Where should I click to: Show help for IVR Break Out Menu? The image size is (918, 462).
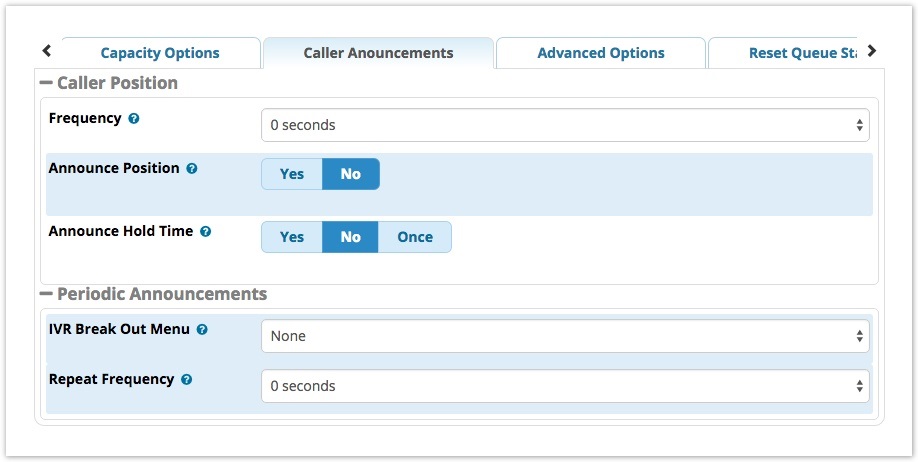coord(202,330)
